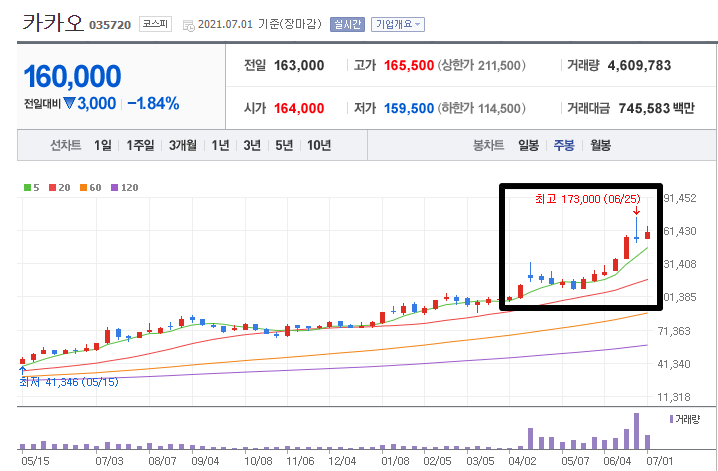Select the 일봉 candlestick chart

click(528, 146)
